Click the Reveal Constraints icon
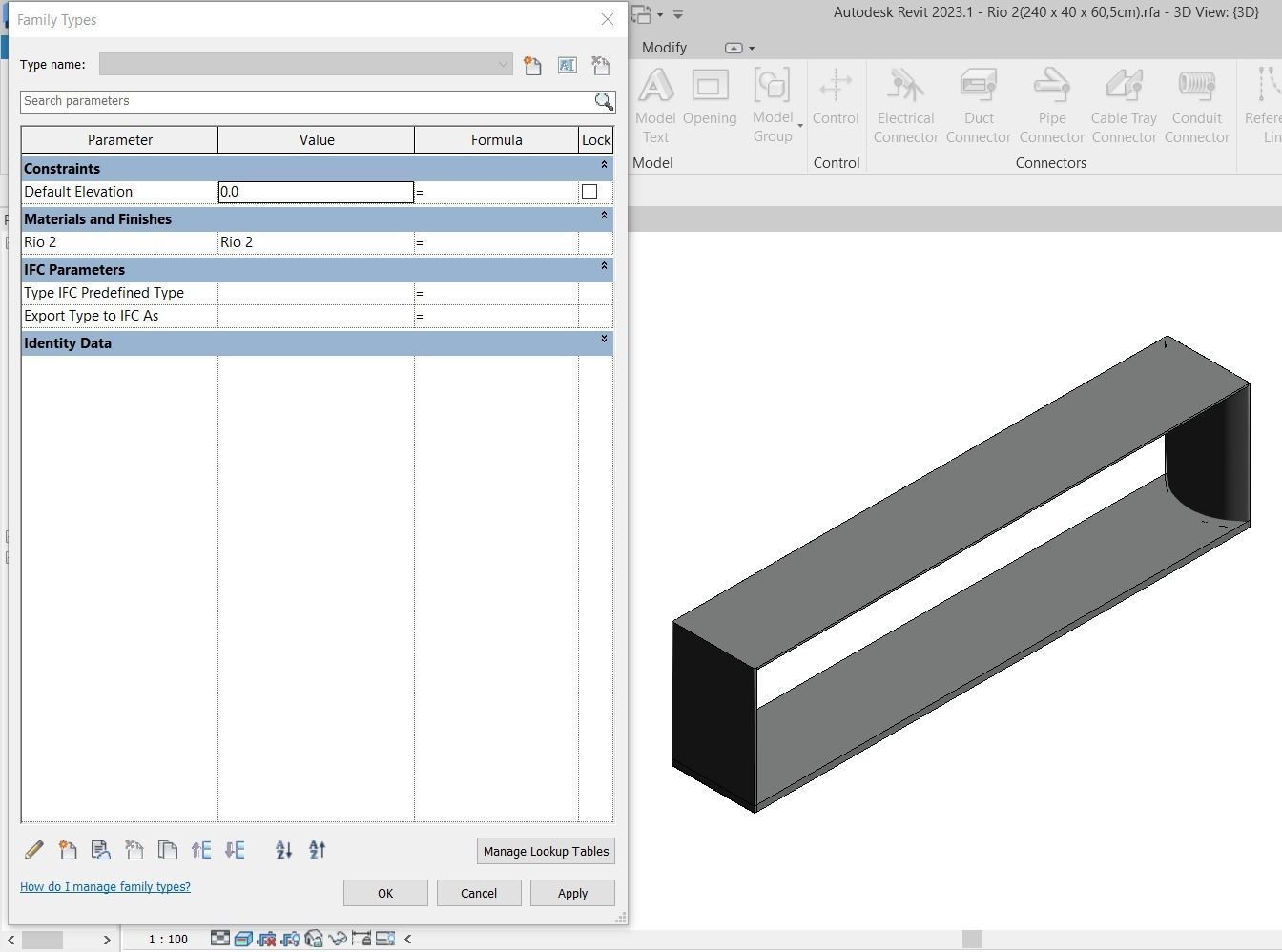The image size is (1282, 952). tap(362, 939)
